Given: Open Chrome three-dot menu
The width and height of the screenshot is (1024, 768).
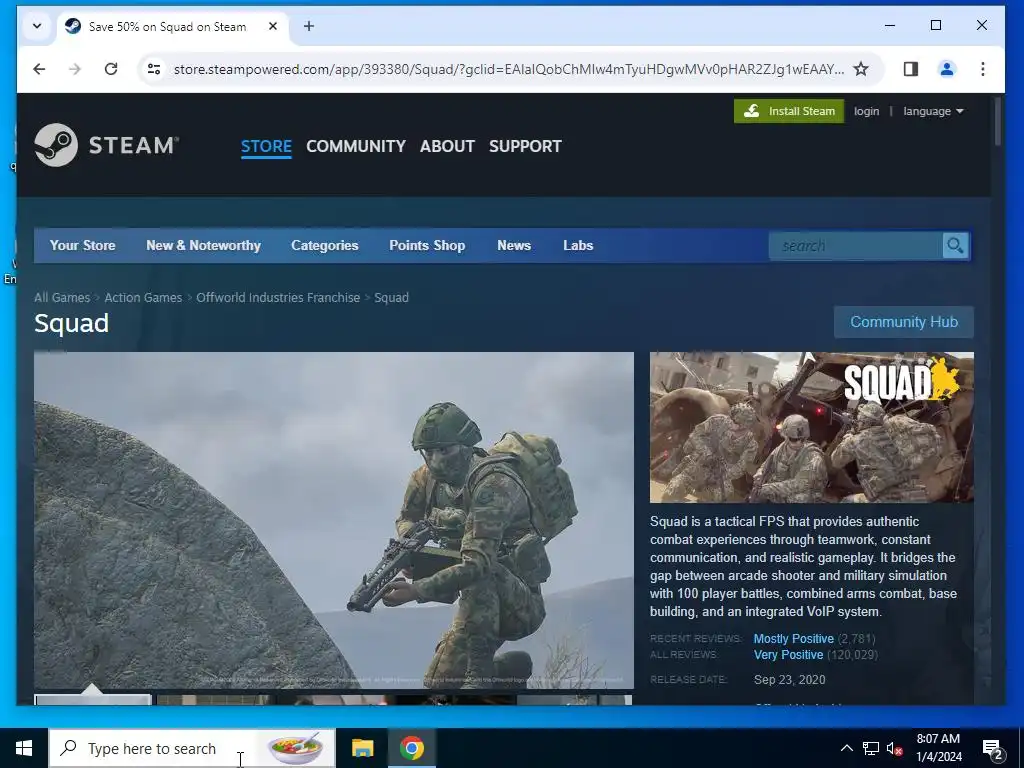Looking at the screenshot, I should coord(982,69).
